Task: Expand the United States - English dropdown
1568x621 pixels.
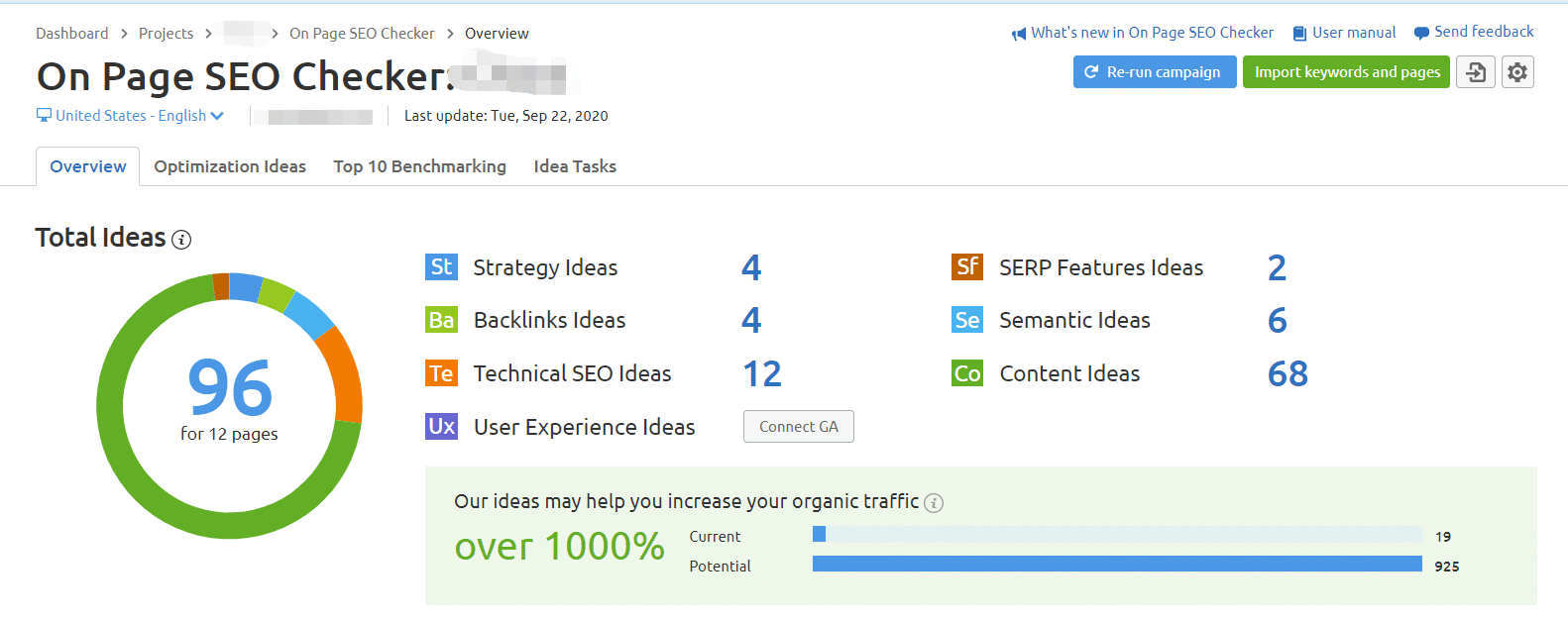Action: 131,116
